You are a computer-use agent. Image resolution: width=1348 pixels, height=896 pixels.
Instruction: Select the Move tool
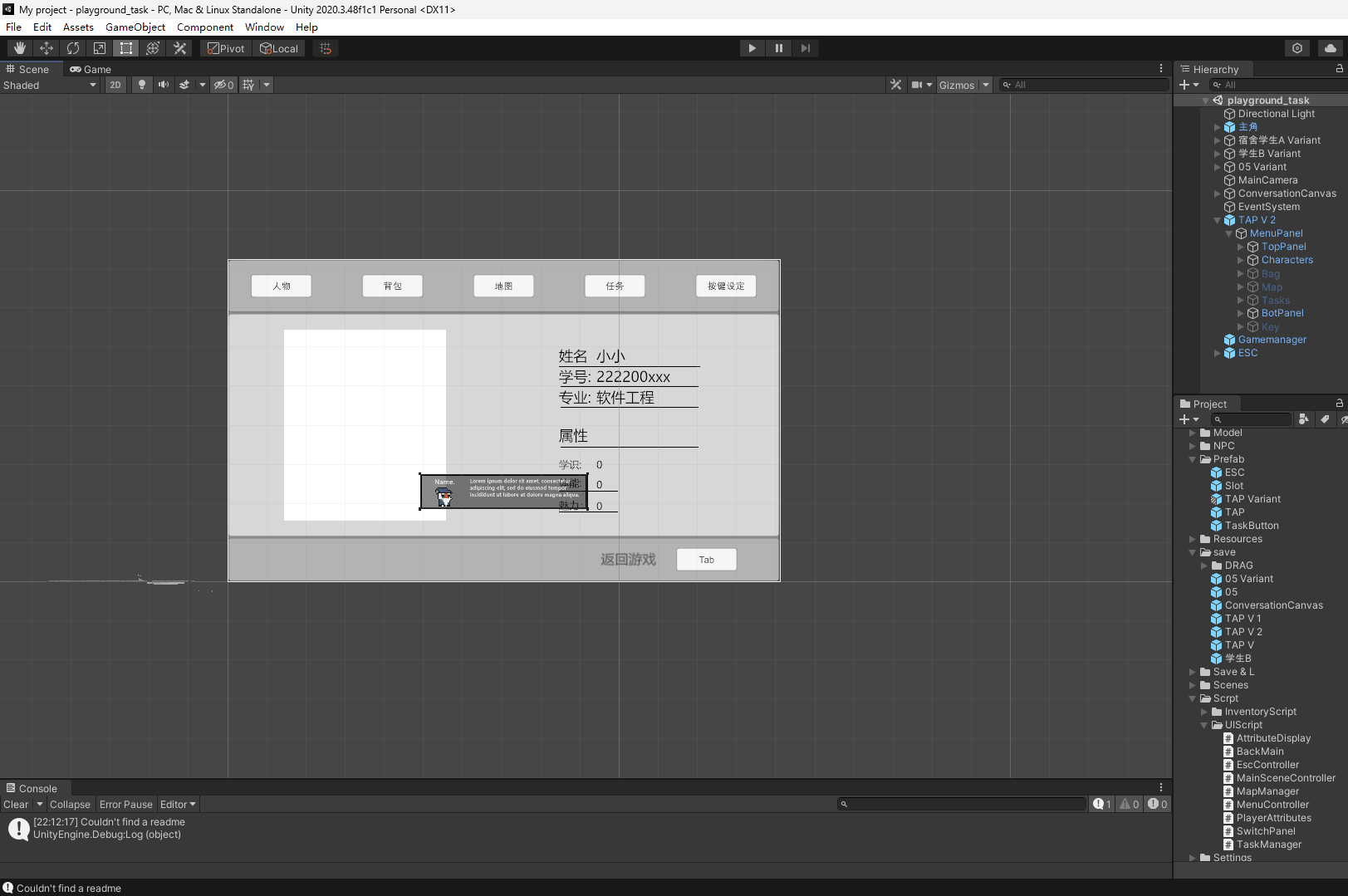point(47,48)
